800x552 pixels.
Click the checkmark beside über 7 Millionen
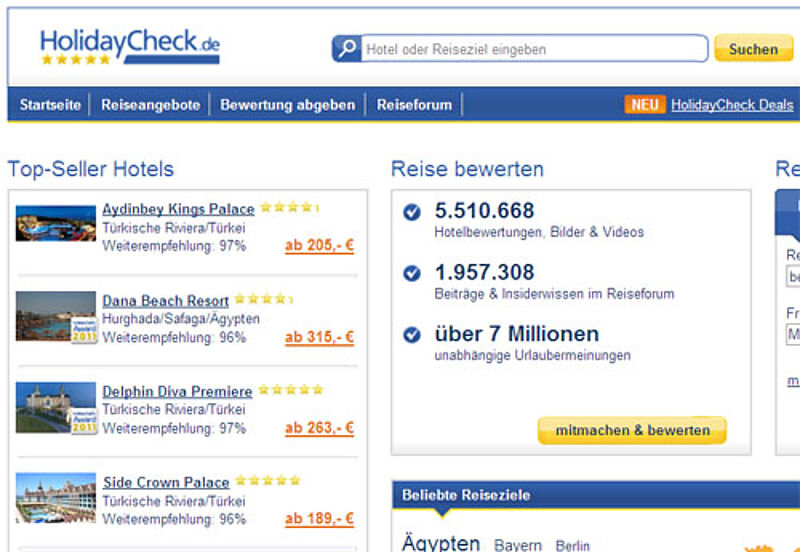[x=411, y=334]
